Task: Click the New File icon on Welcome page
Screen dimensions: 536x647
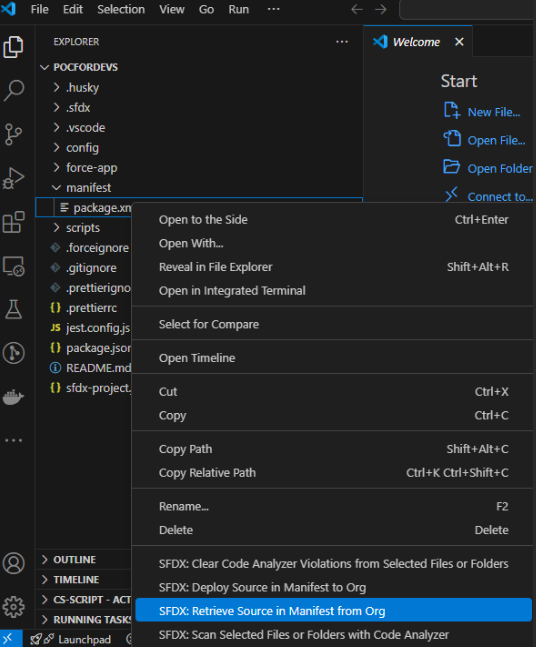Action: [452, 110]
